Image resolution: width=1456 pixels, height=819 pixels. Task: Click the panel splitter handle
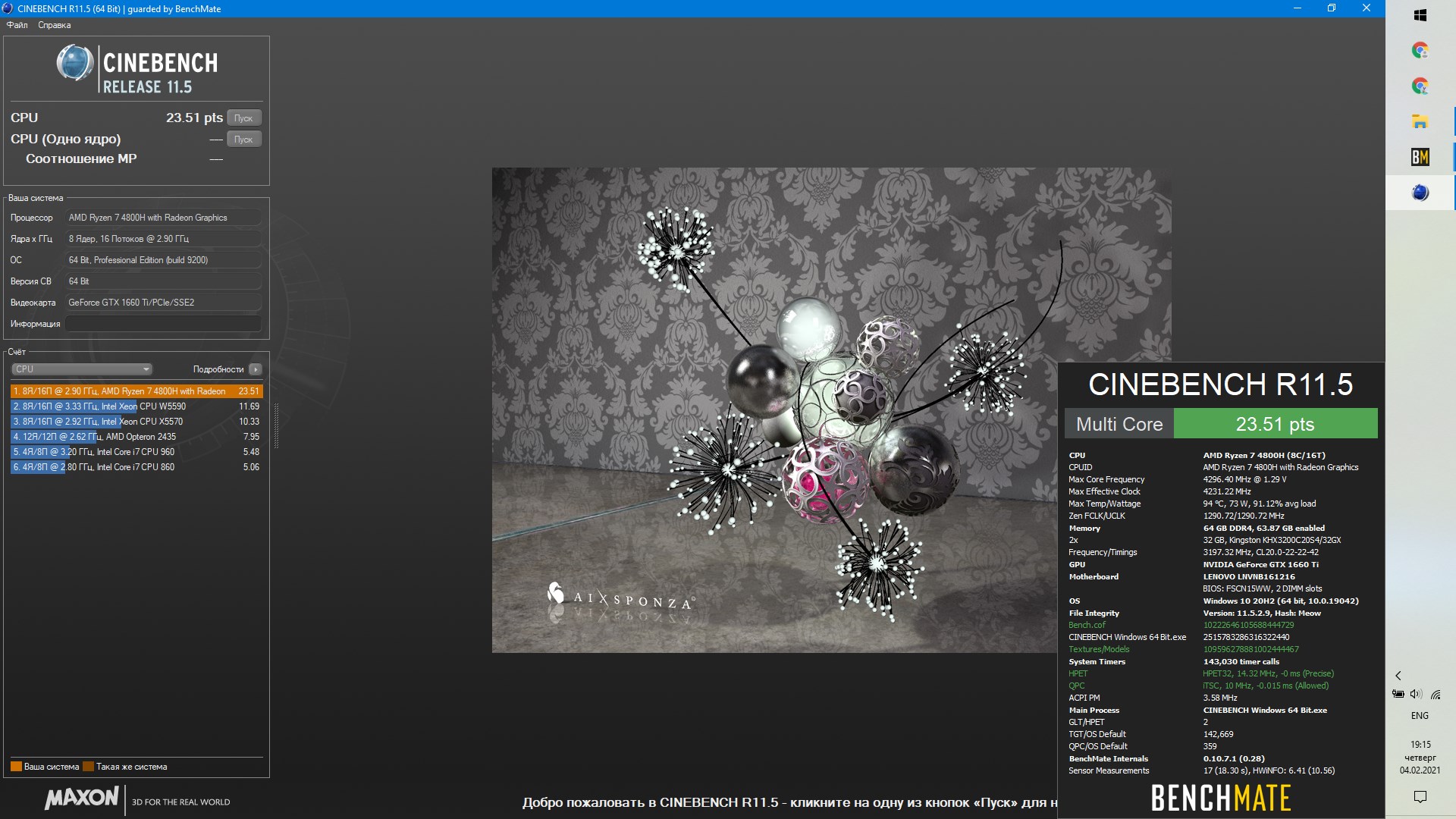tap(276, 426)
